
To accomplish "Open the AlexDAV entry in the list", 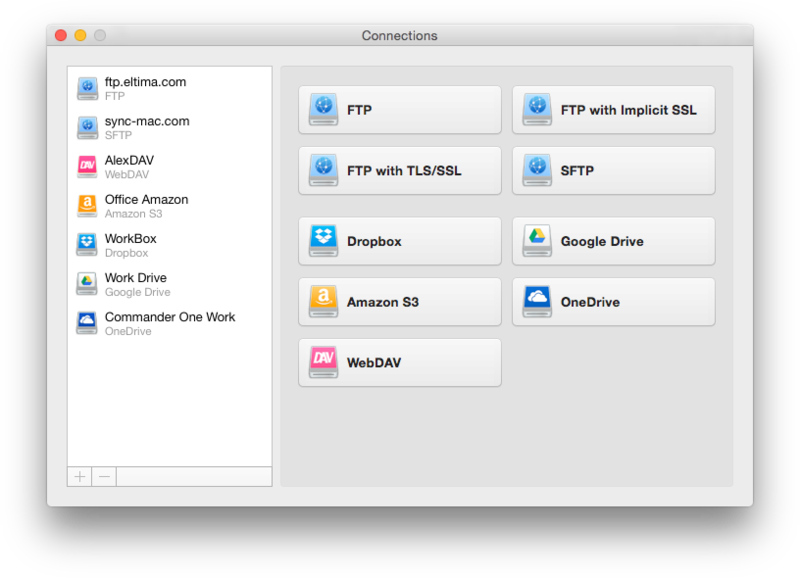I will pos(169,167).
